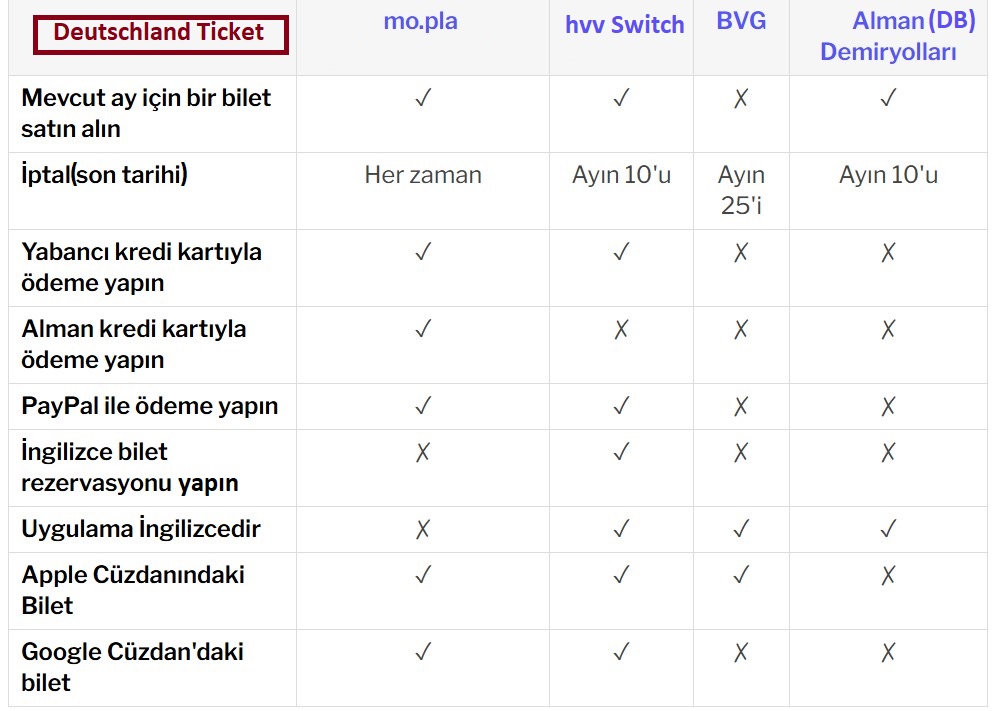Click hvv Switch checkmark for foreign credit card
The height and width of the screenshot is (711, 996).
[x=621, y=252]
